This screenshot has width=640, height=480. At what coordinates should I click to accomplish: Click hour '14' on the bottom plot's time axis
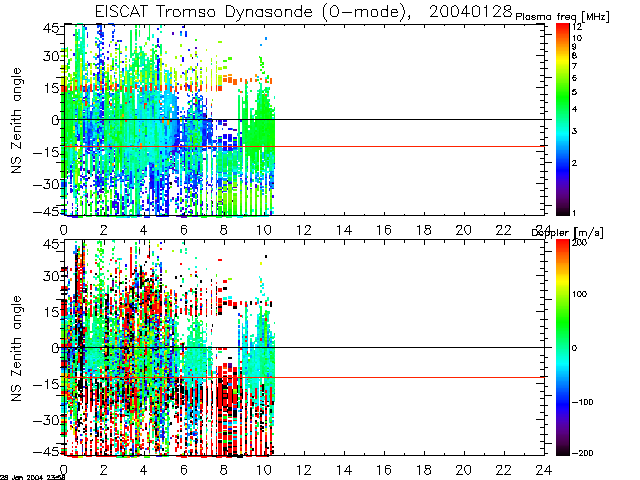point(344,470)
